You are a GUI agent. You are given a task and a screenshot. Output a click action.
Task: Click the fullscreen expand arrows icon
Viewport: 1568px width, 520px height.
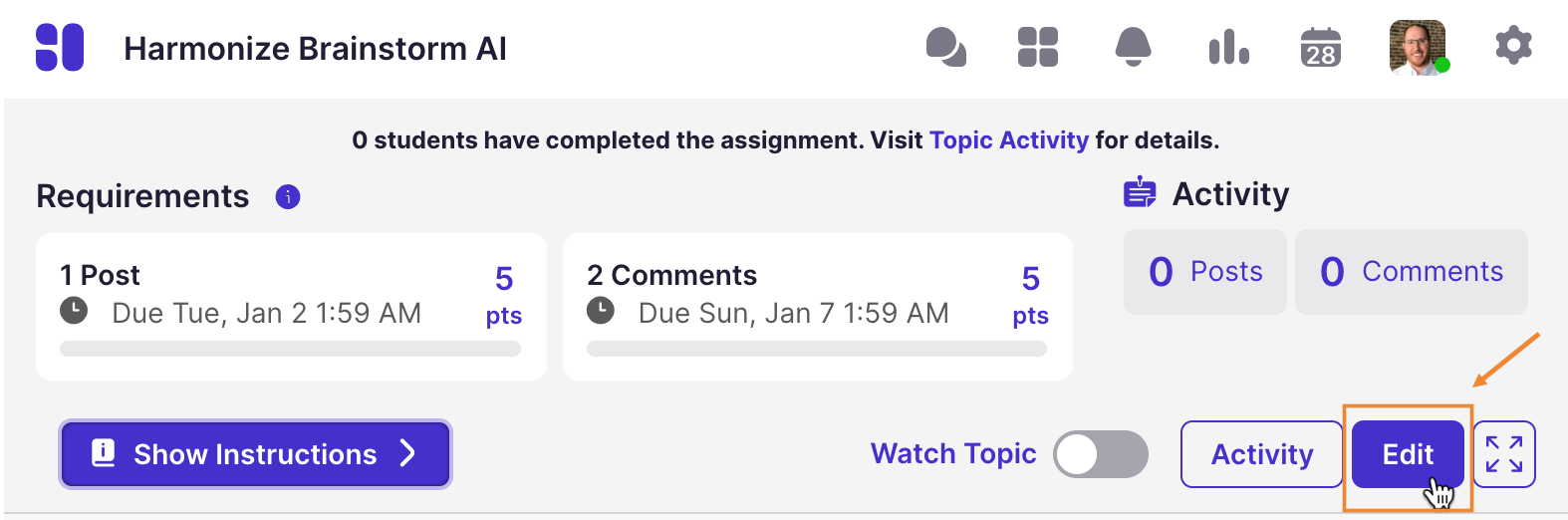(1504, 454)
